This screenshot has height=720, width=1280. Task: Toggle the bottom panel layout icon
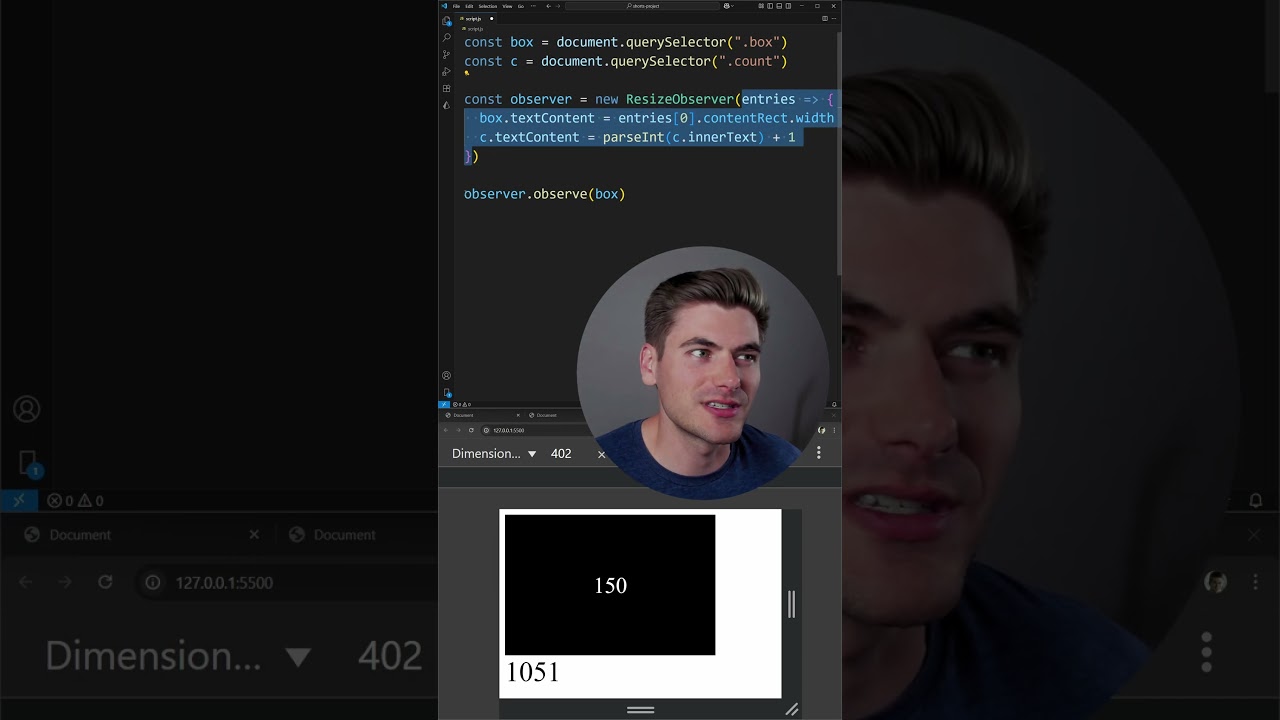[x=779, y=6]
